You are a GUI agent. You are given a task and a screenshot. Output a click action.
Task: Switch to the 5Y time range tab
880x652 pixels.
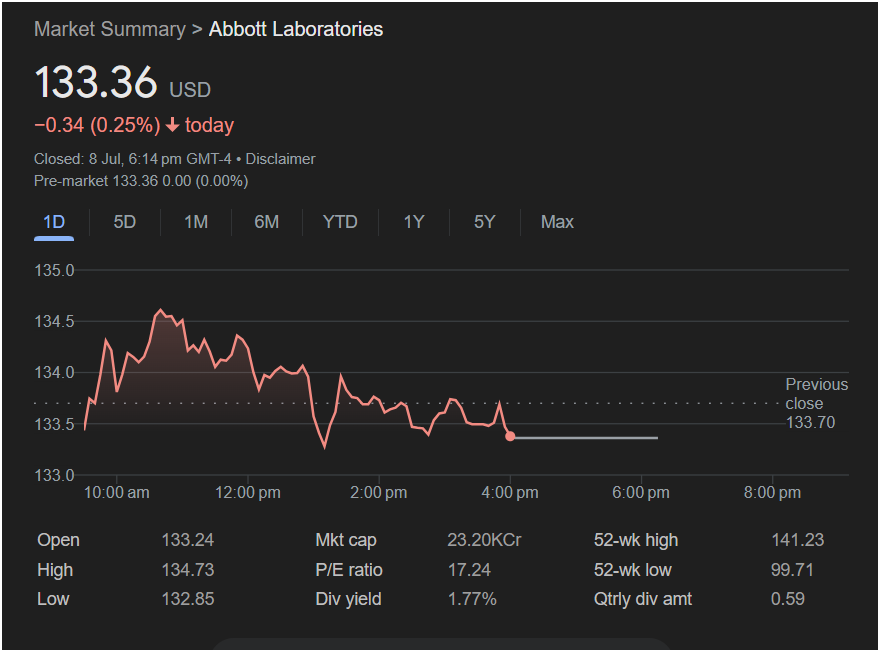(485, 222)
